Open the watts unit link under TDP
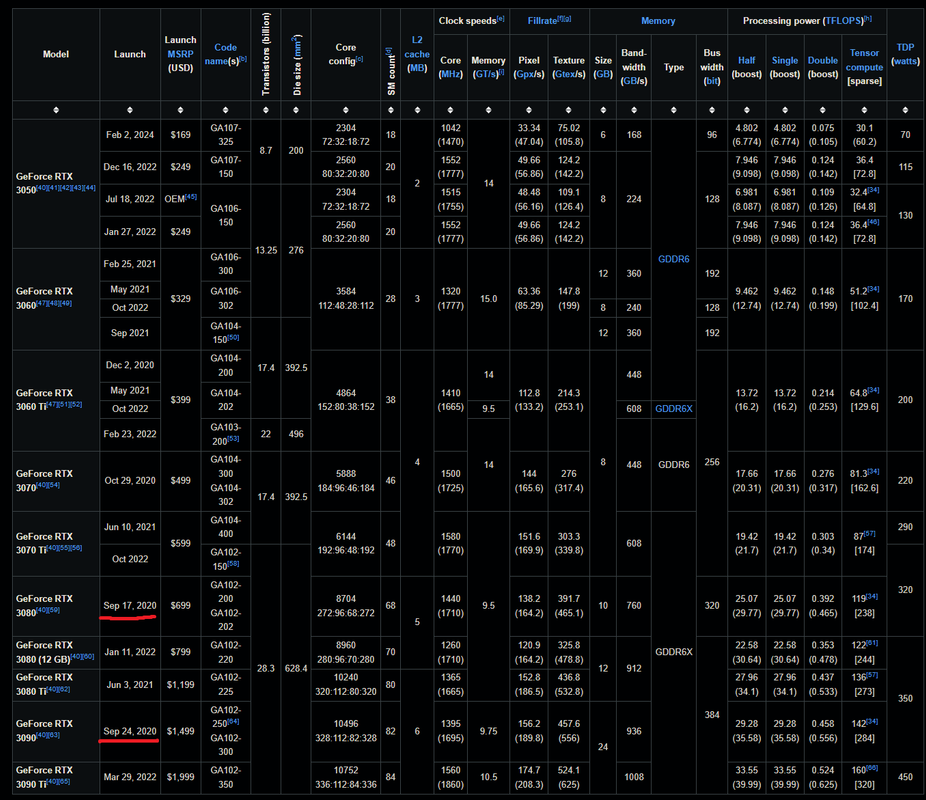 pyautogui.click(x=905, y=61)
